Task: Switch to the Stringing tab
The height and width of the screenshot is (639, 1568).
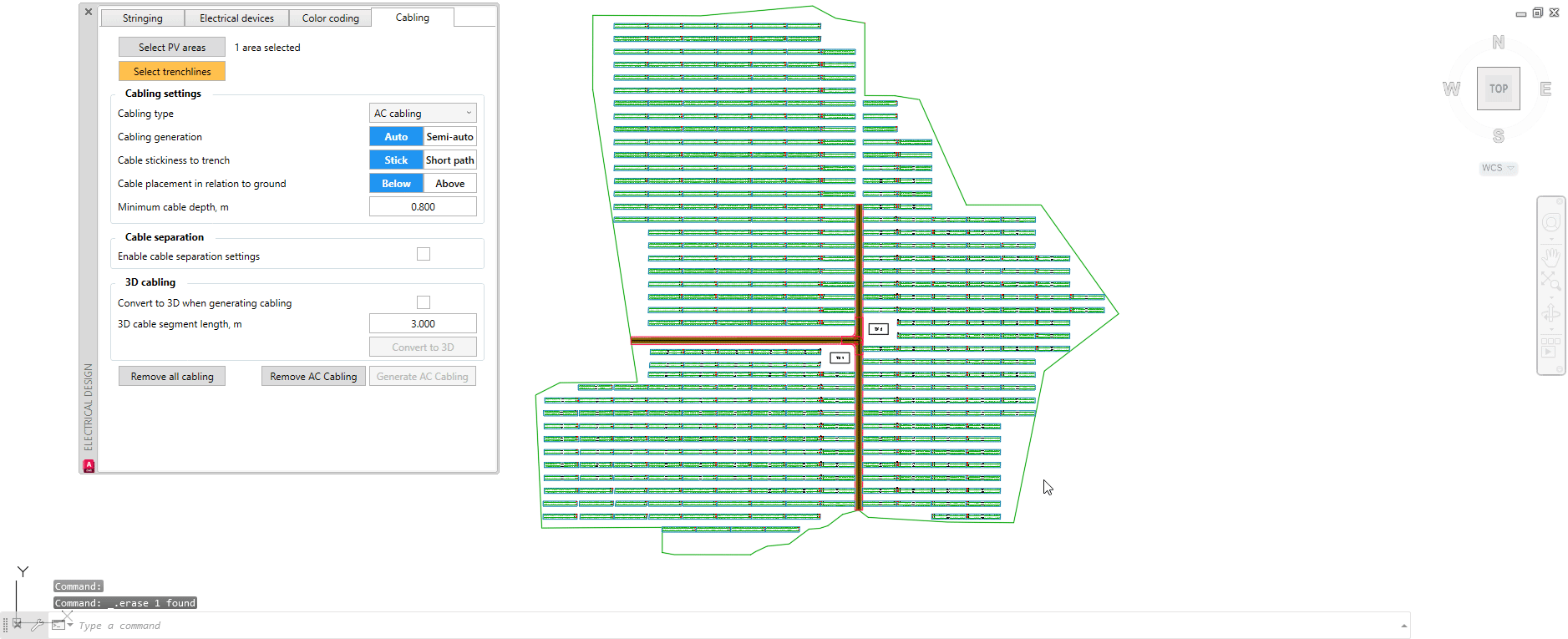Action: (143, 18)
